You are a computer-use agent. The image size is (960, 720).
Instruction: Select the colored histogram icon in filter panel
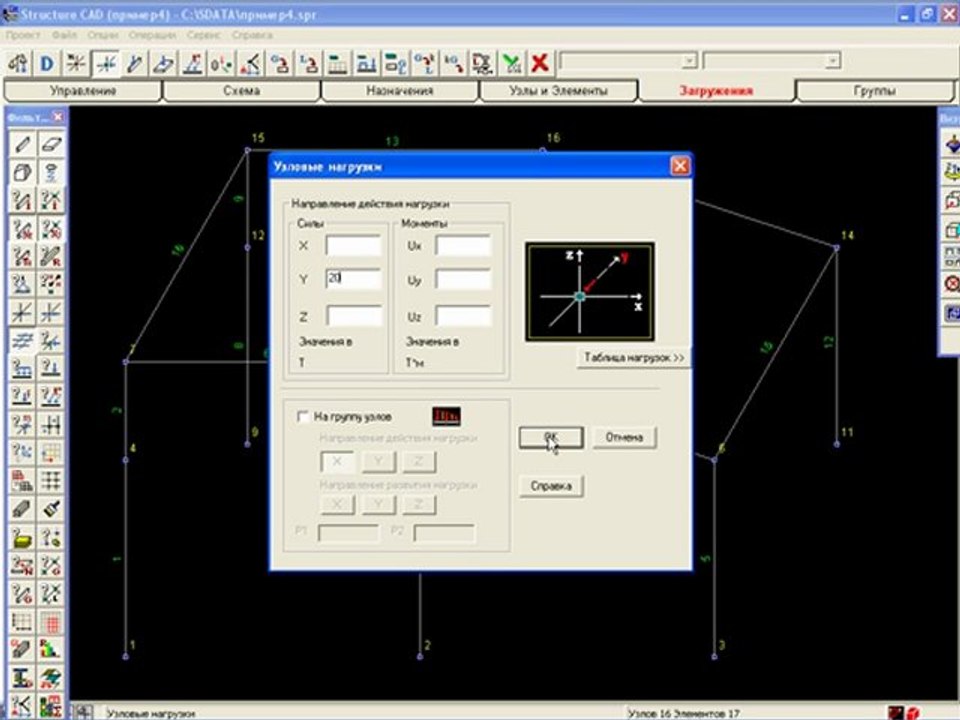(51, 649)
